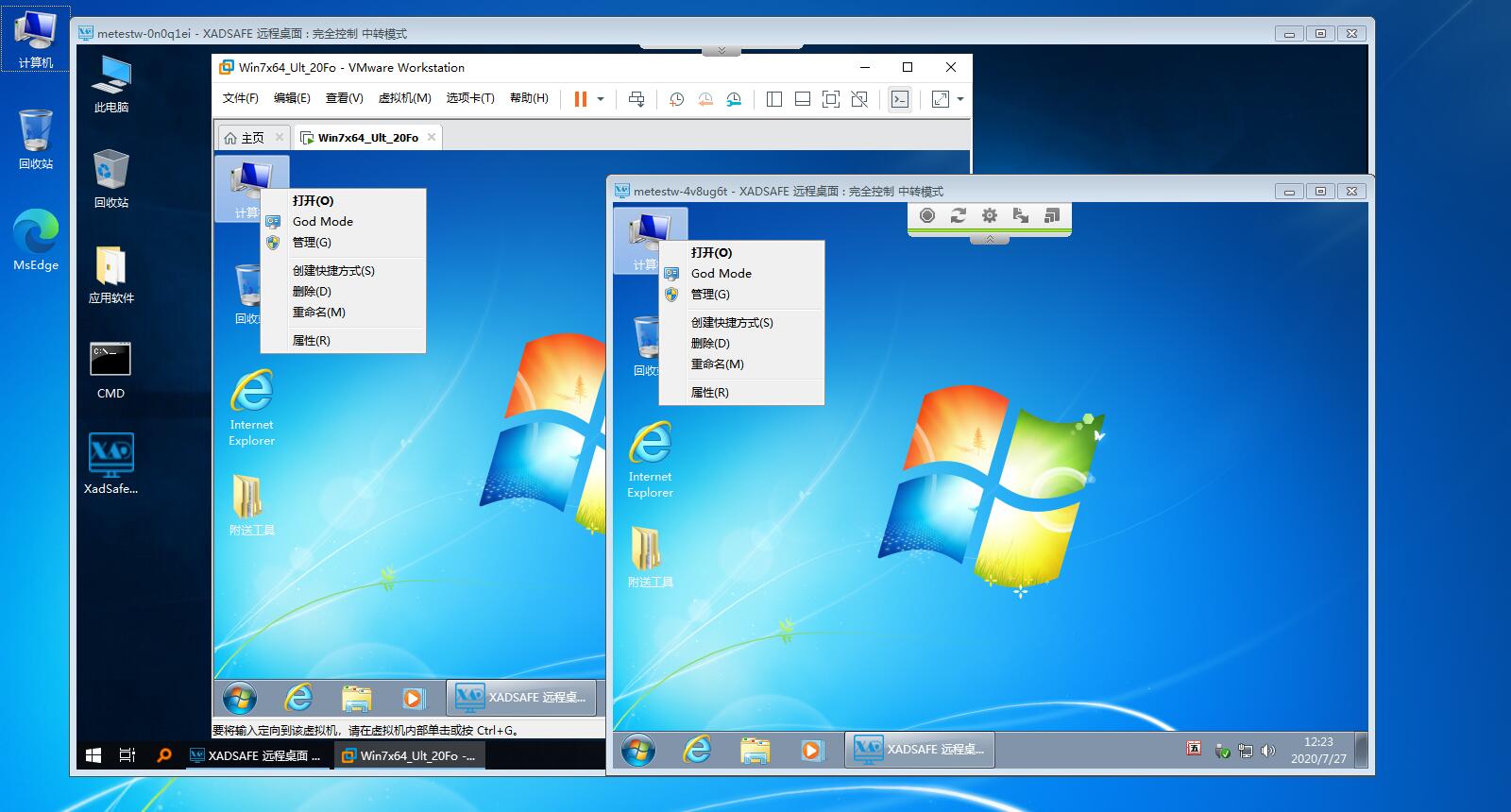The image size is (1511, 812).
Task: Choose 重命名(M) in the metestw-4v8ug6t context menu
Action: point(741,364)
